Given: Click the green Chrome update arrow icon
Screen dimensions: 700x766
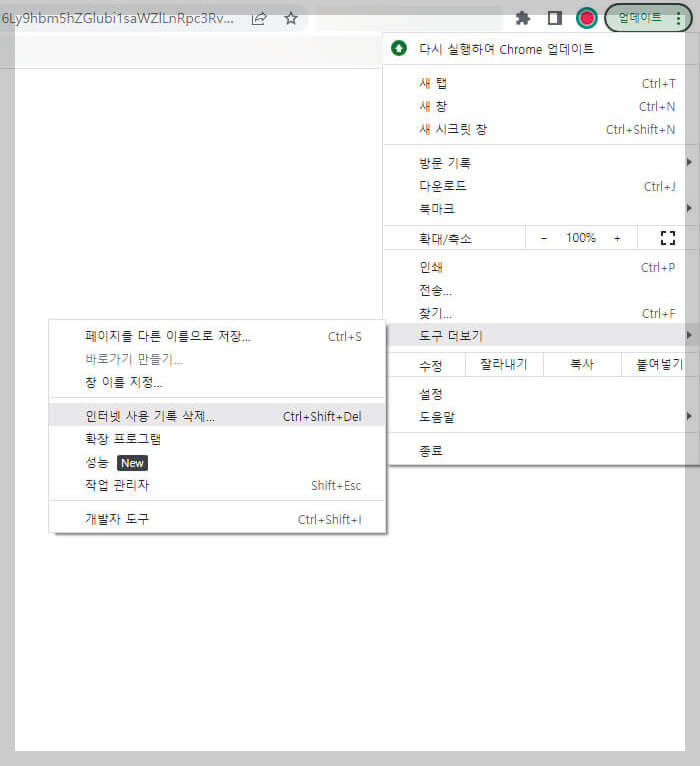Looking at the screenshot, I should click(399, 48).
